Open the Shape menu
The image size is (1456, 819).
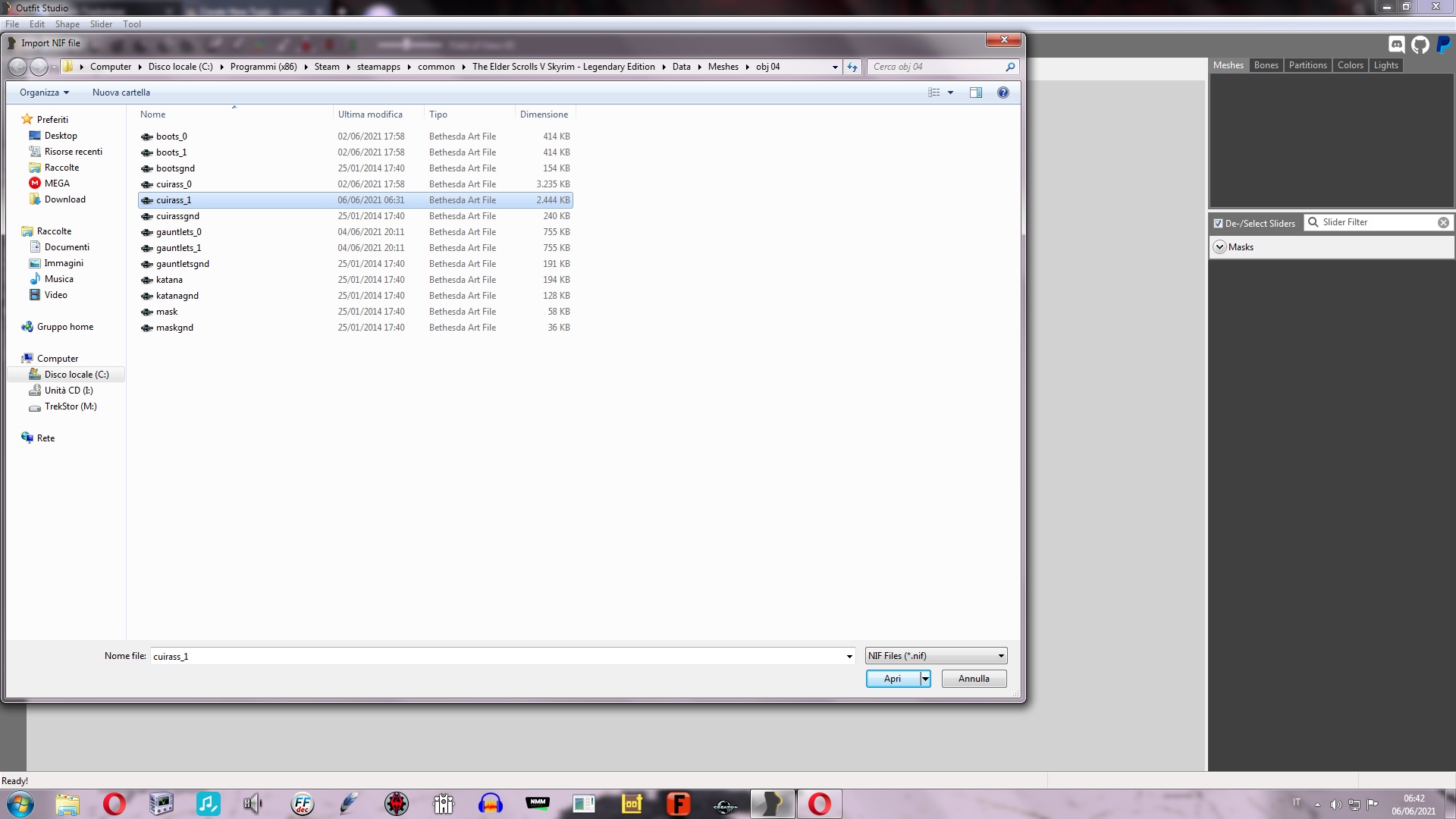click(67, 24)
